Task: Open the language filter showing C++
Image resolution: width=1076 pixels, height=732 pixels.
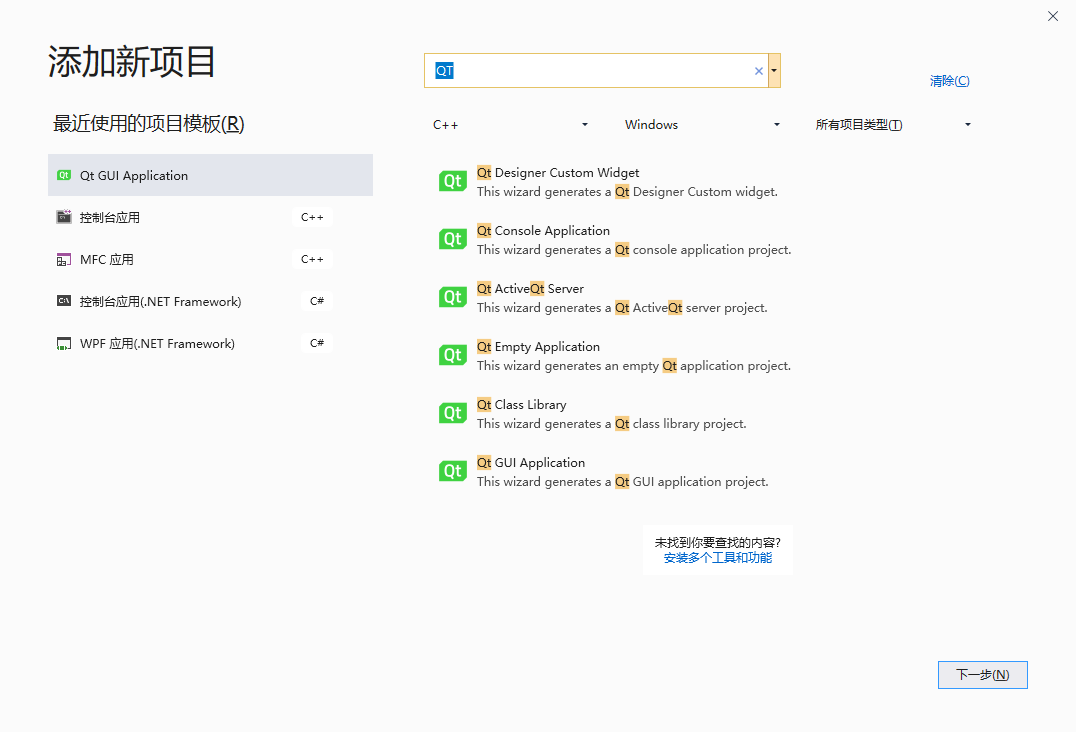Action: 510,124
